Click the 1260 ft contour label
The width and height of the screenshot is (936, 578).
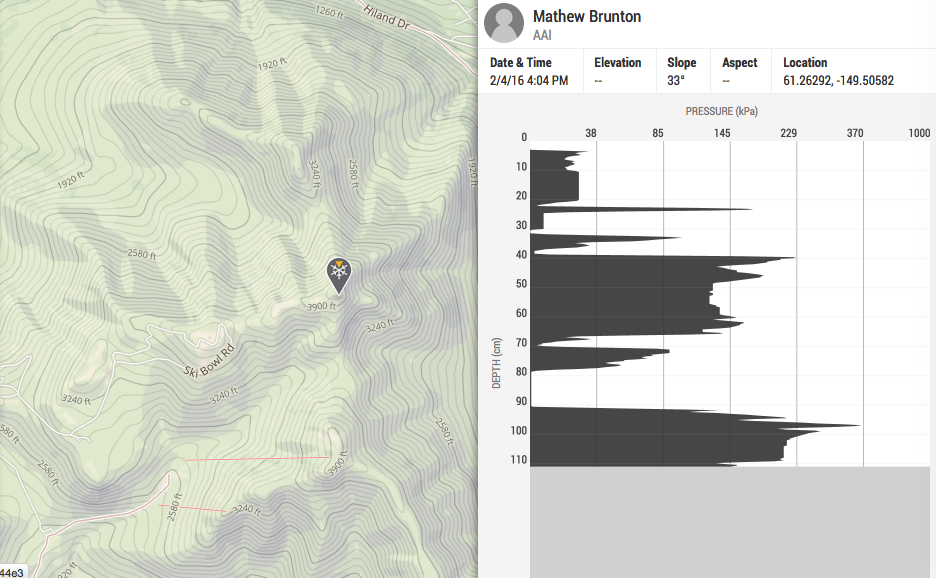pyautogui.click(x=330, y=12)
